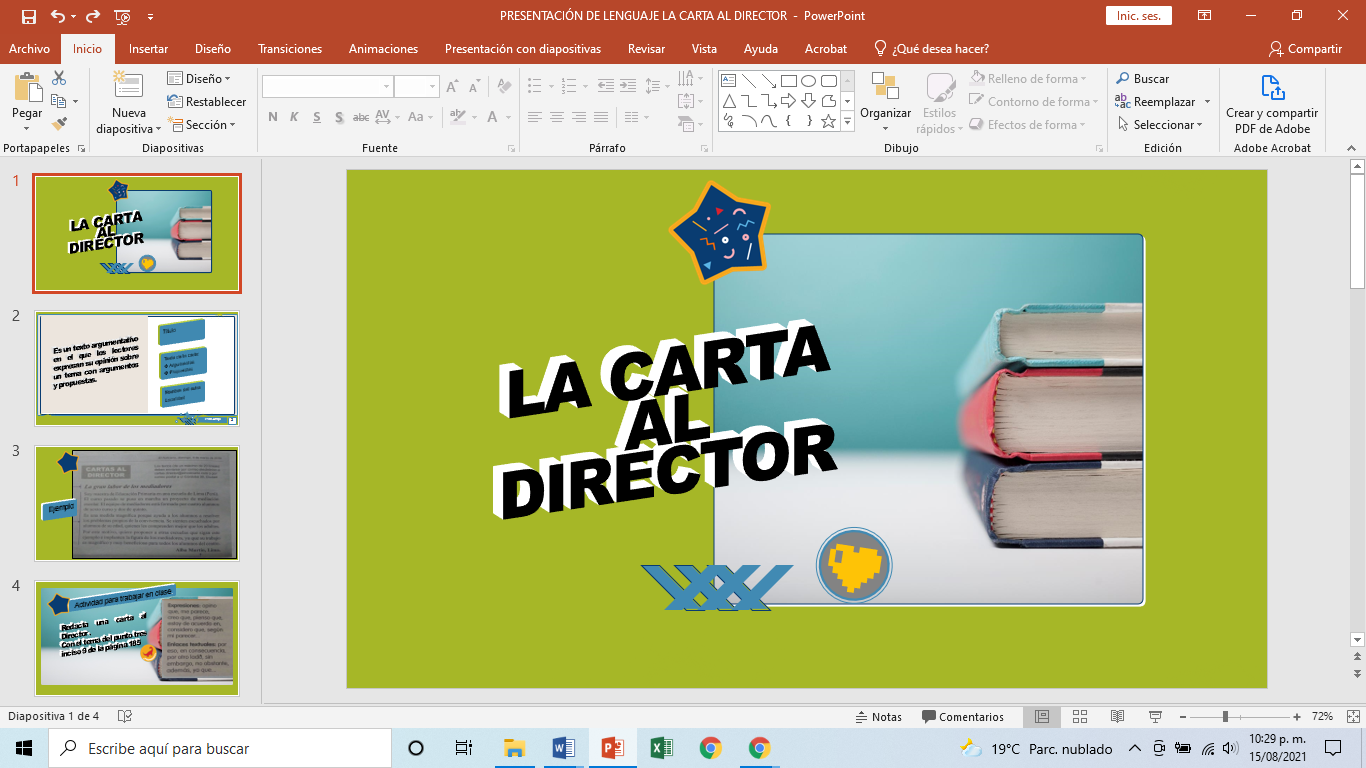Toggle underline formatting with the S icon
Viewport: 1366px width, 768px height.
tap(317, 117)
